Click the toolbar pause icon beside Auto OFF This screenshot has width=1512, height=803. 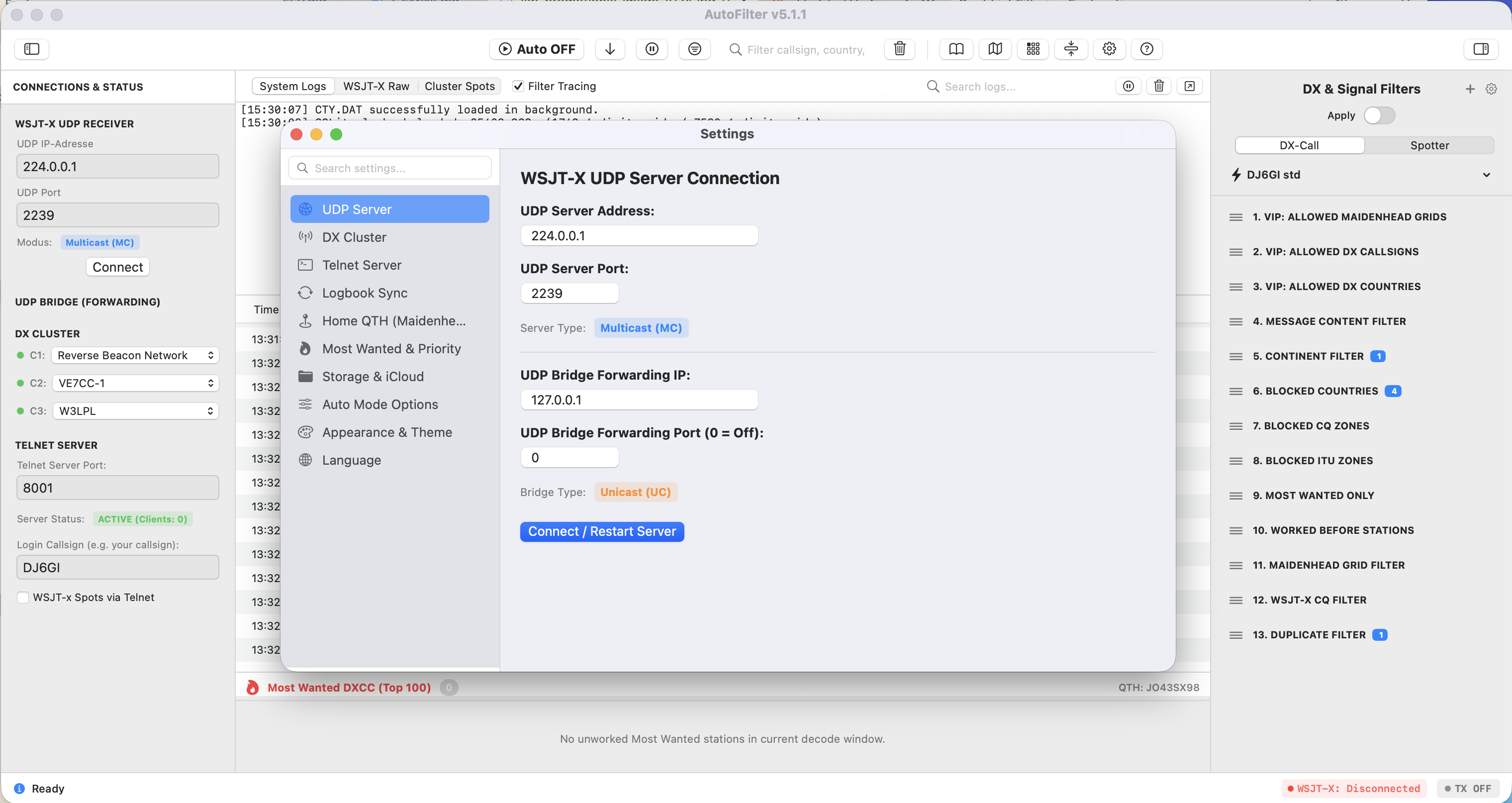652,49
